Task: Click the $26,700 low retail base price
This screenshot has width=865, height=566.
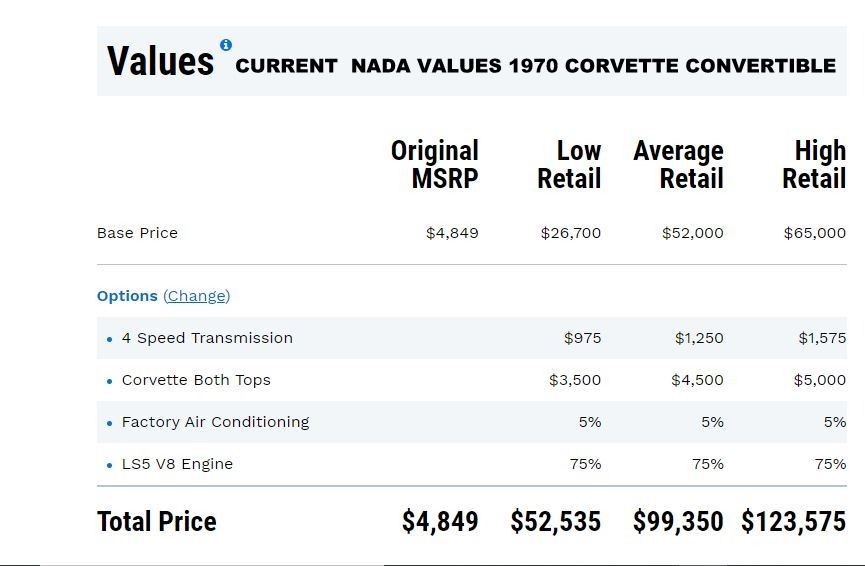Action: tap(571, 233)
